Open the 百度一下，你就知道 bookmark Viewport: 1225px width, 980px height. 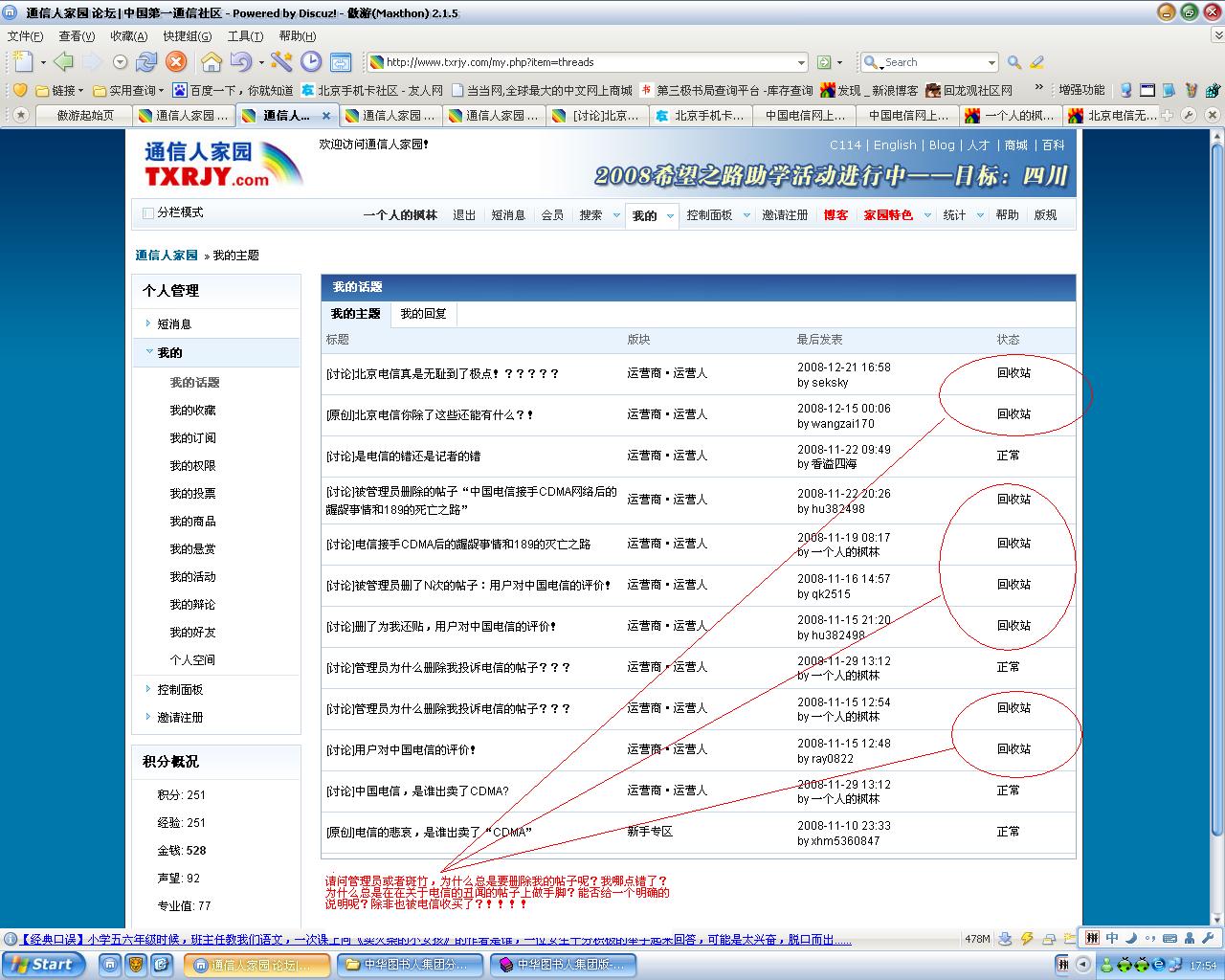tap(233, 90)
